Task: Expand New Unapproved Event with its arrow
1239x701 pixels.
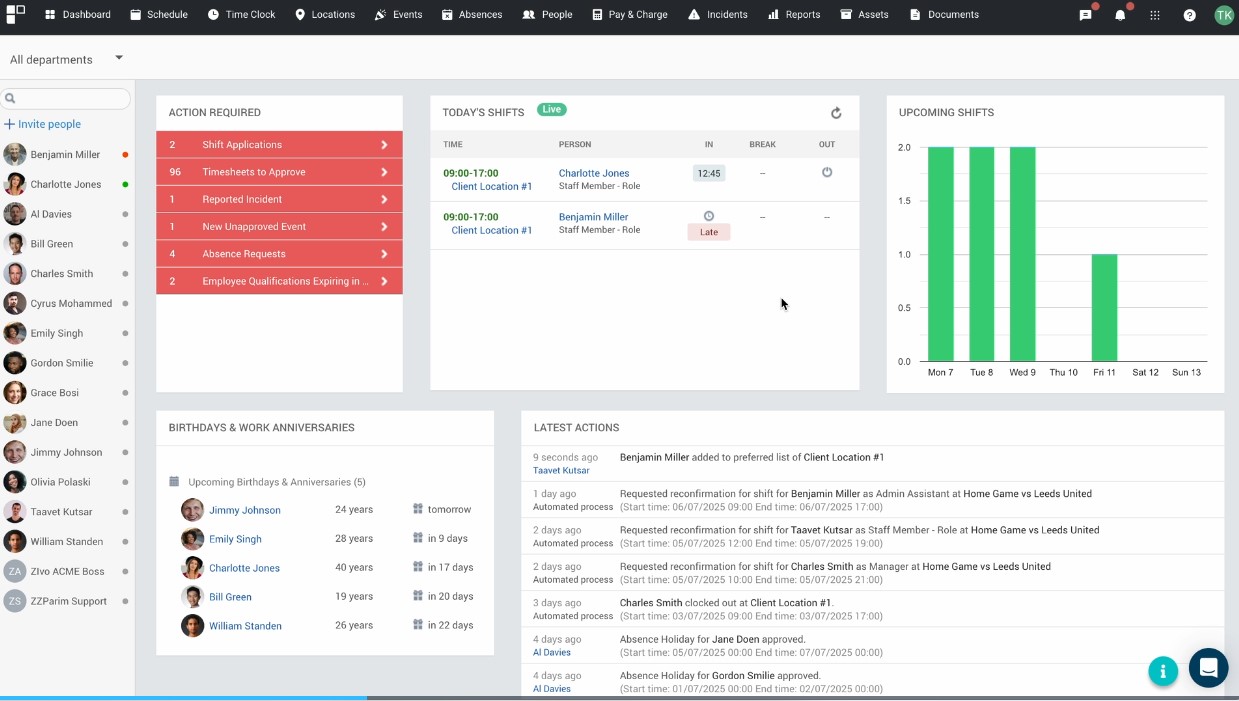Action: (384, 227)
